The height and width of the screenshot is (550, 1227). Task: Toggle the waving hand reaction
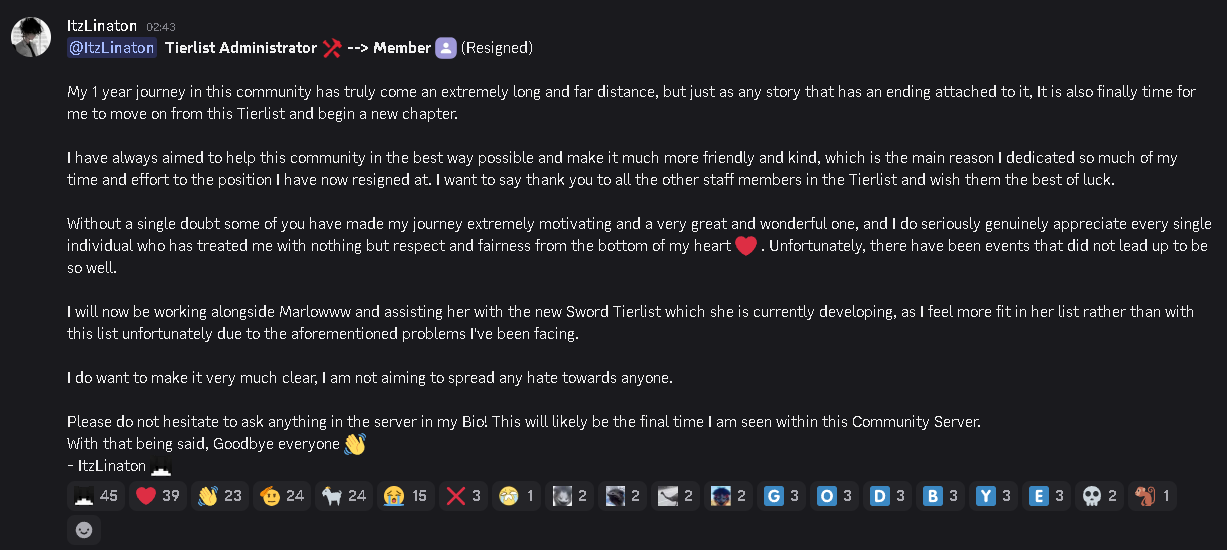point(219,496)
